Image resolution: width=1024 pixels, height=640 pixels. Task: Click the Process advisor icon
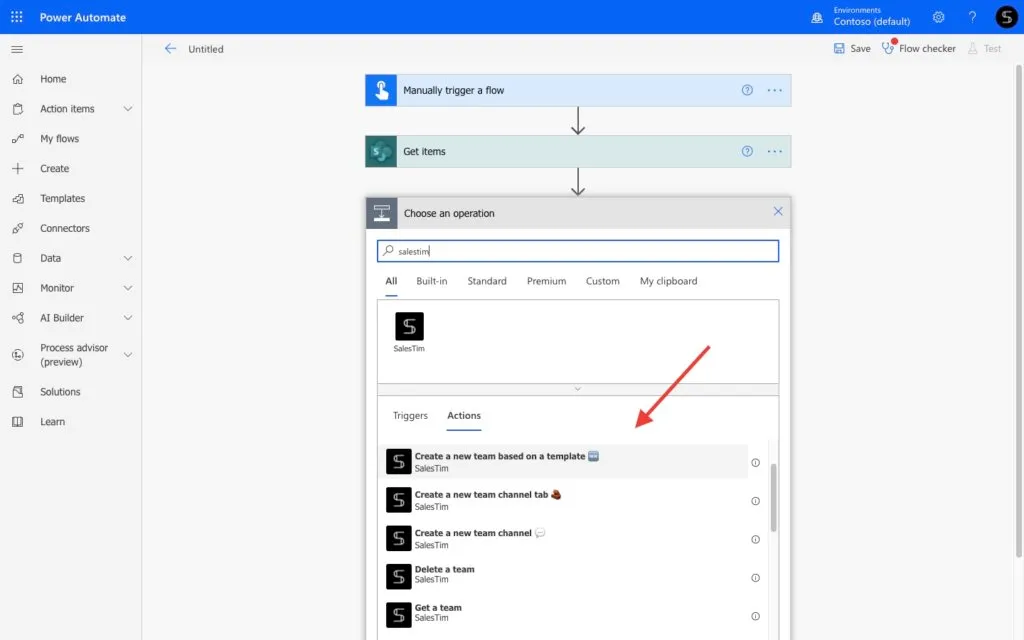click(18, 355)
